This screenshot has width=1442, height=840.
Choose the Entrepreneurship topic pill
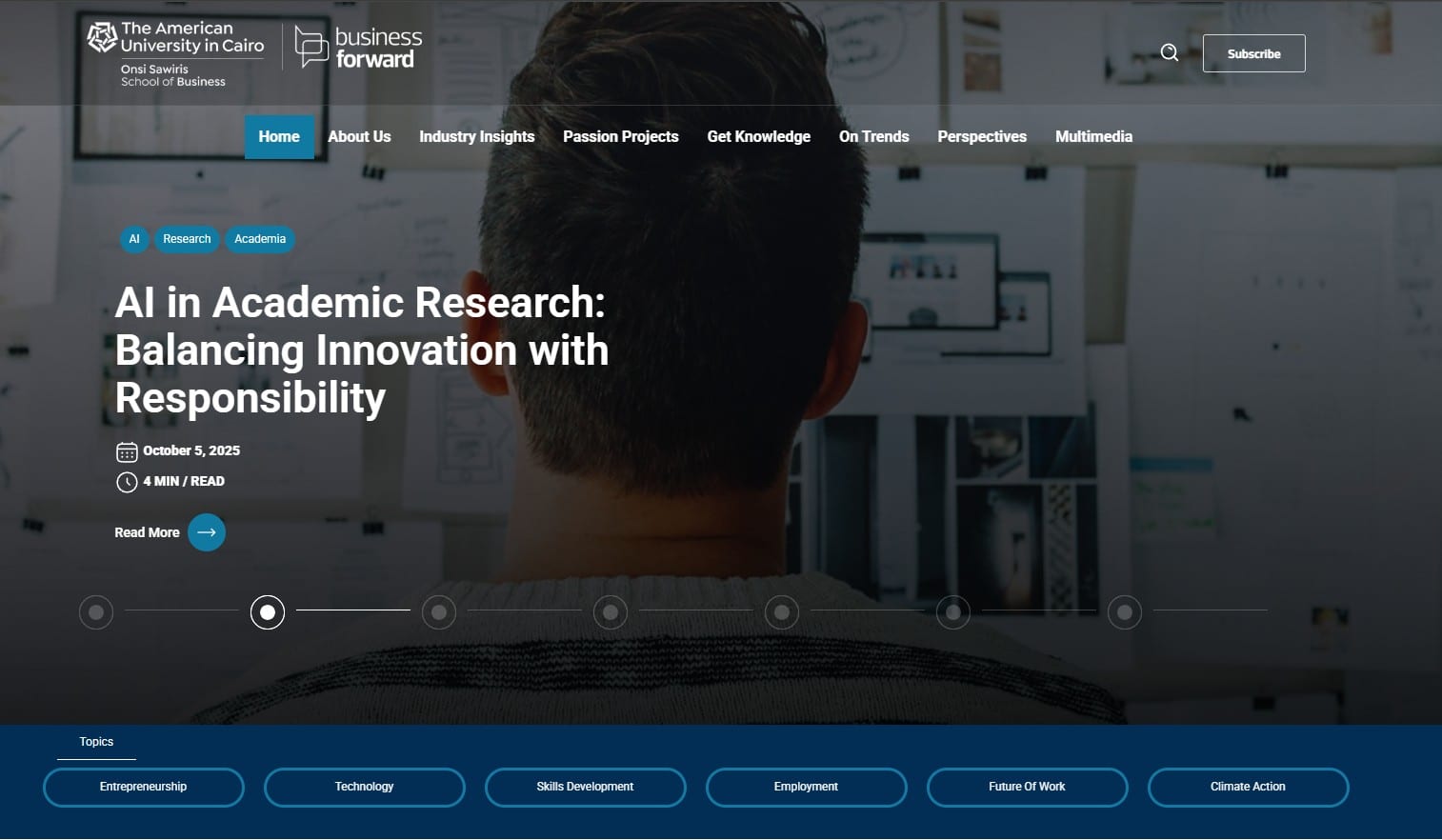[x=144, y=787]
